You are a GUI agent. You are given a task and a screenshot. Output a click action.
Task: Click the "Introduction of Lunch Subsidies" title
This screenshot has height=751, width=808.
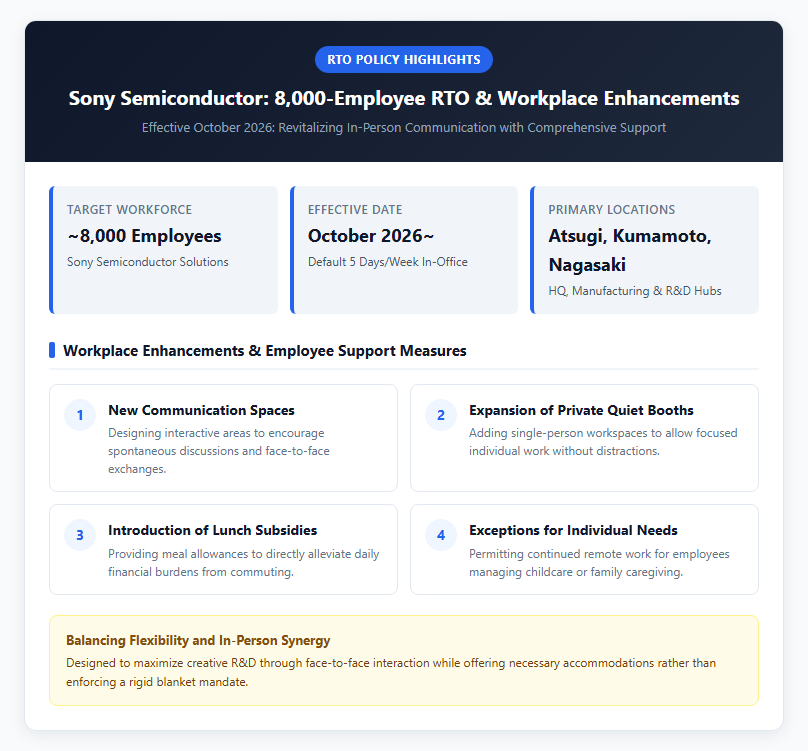point(213,530)
